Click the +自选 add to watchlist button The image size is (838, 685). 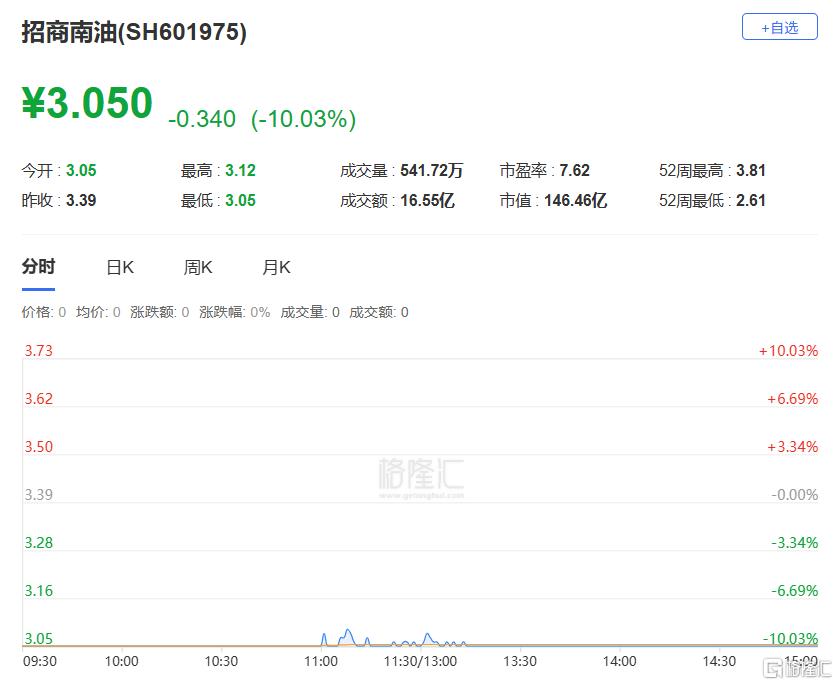780,27
